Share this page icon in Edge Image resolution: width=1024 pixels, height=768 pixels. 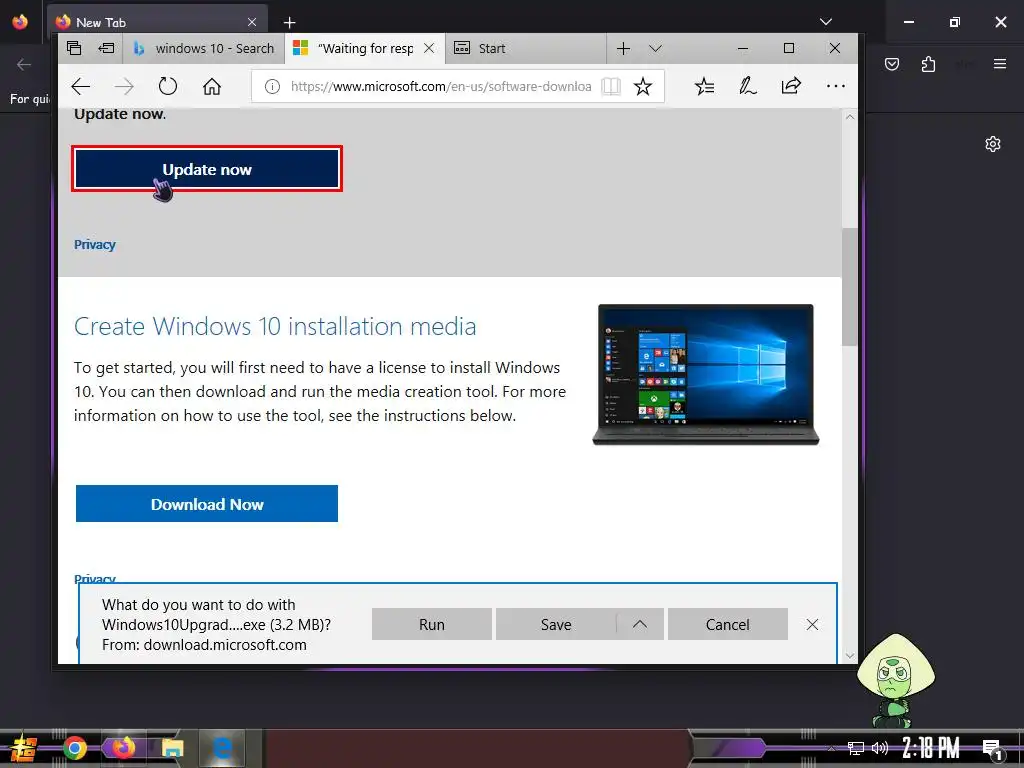791,86
